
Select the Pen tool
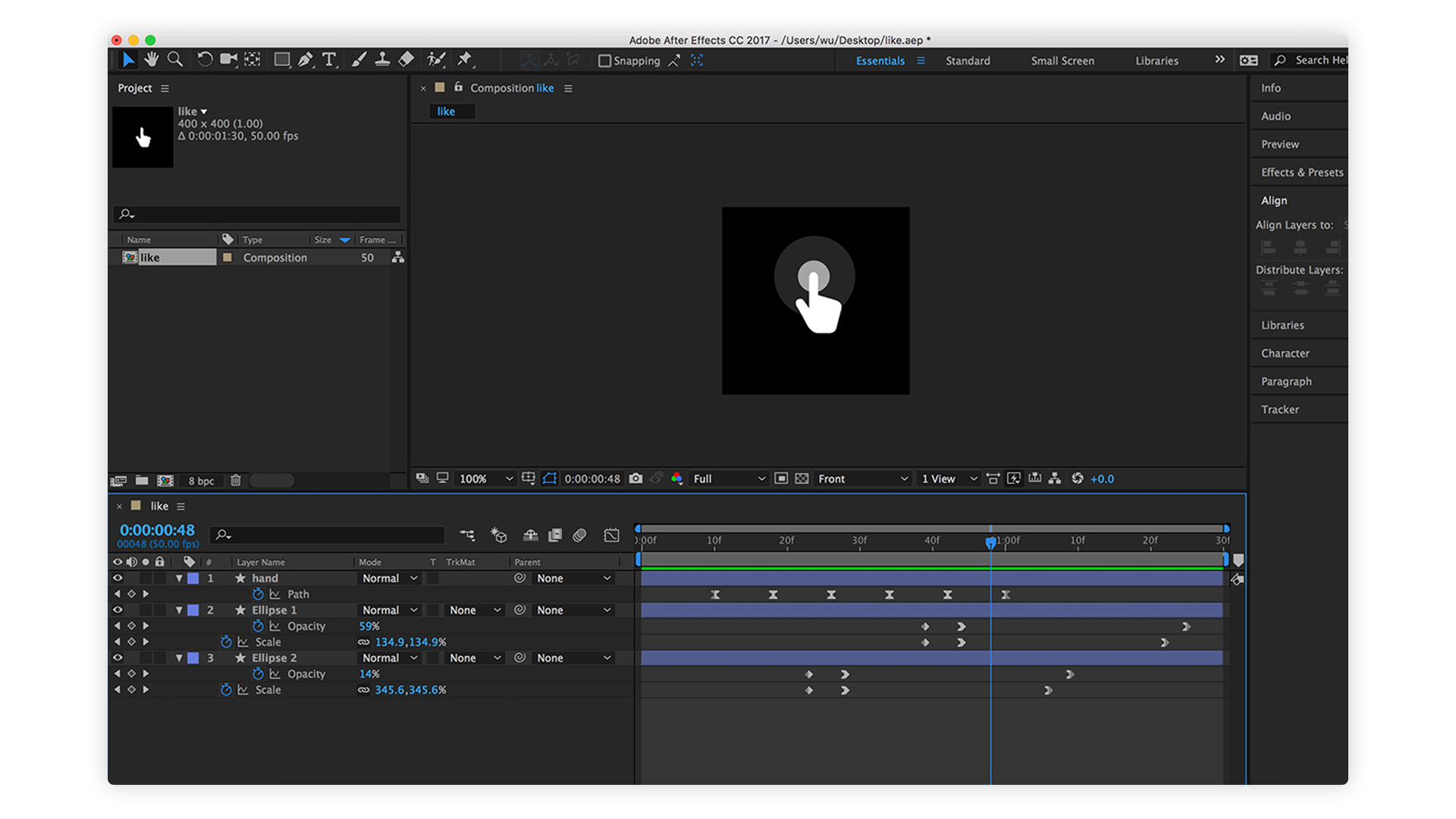pos(306,60)
